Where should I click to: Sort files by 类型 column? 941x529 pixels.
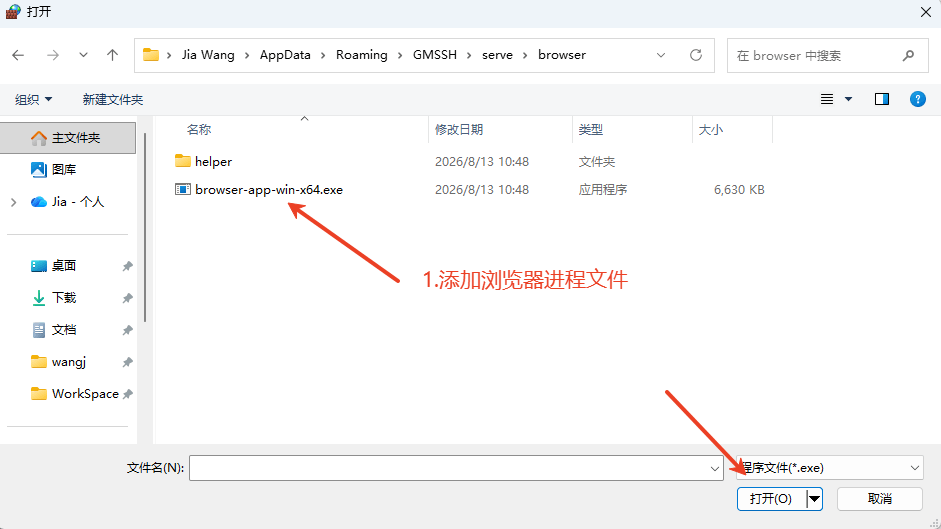591,130
